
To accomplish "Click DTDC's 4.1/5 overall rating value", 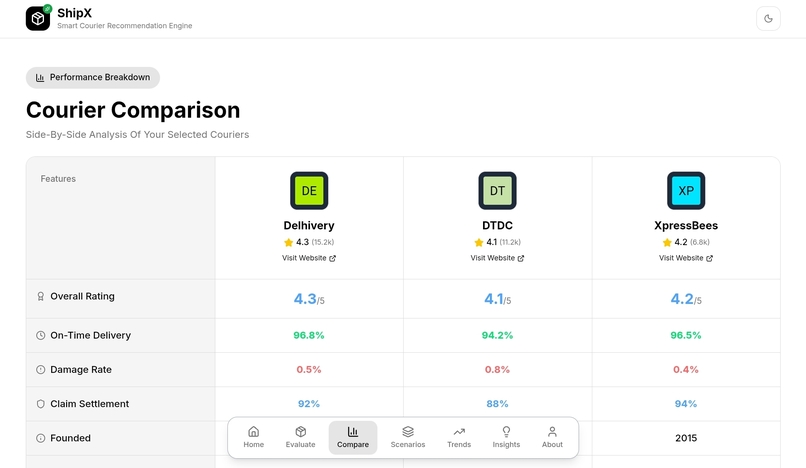I will point(498,299).
